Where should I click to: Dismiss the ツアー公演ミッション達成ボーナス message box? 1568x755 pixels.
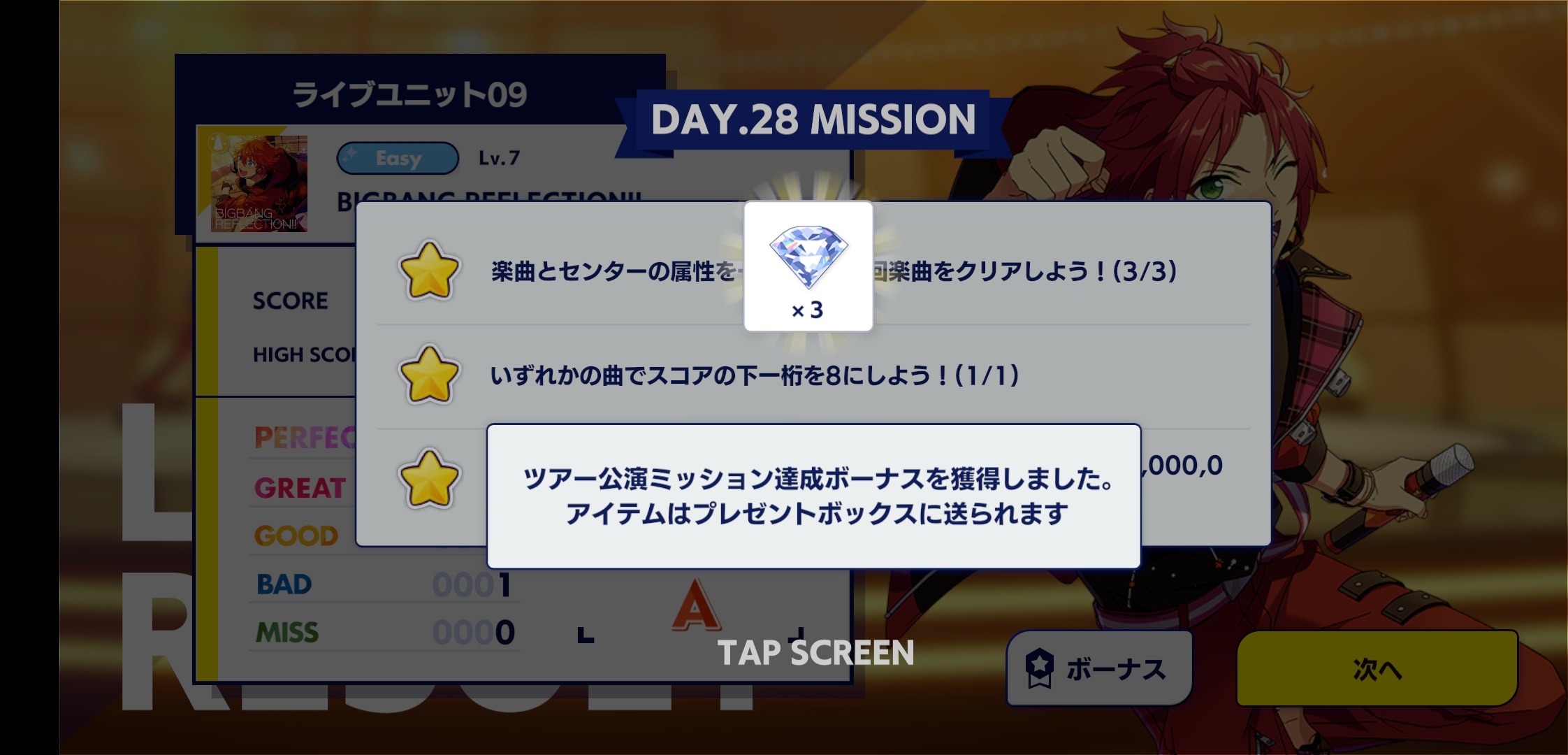coord(814,496)
